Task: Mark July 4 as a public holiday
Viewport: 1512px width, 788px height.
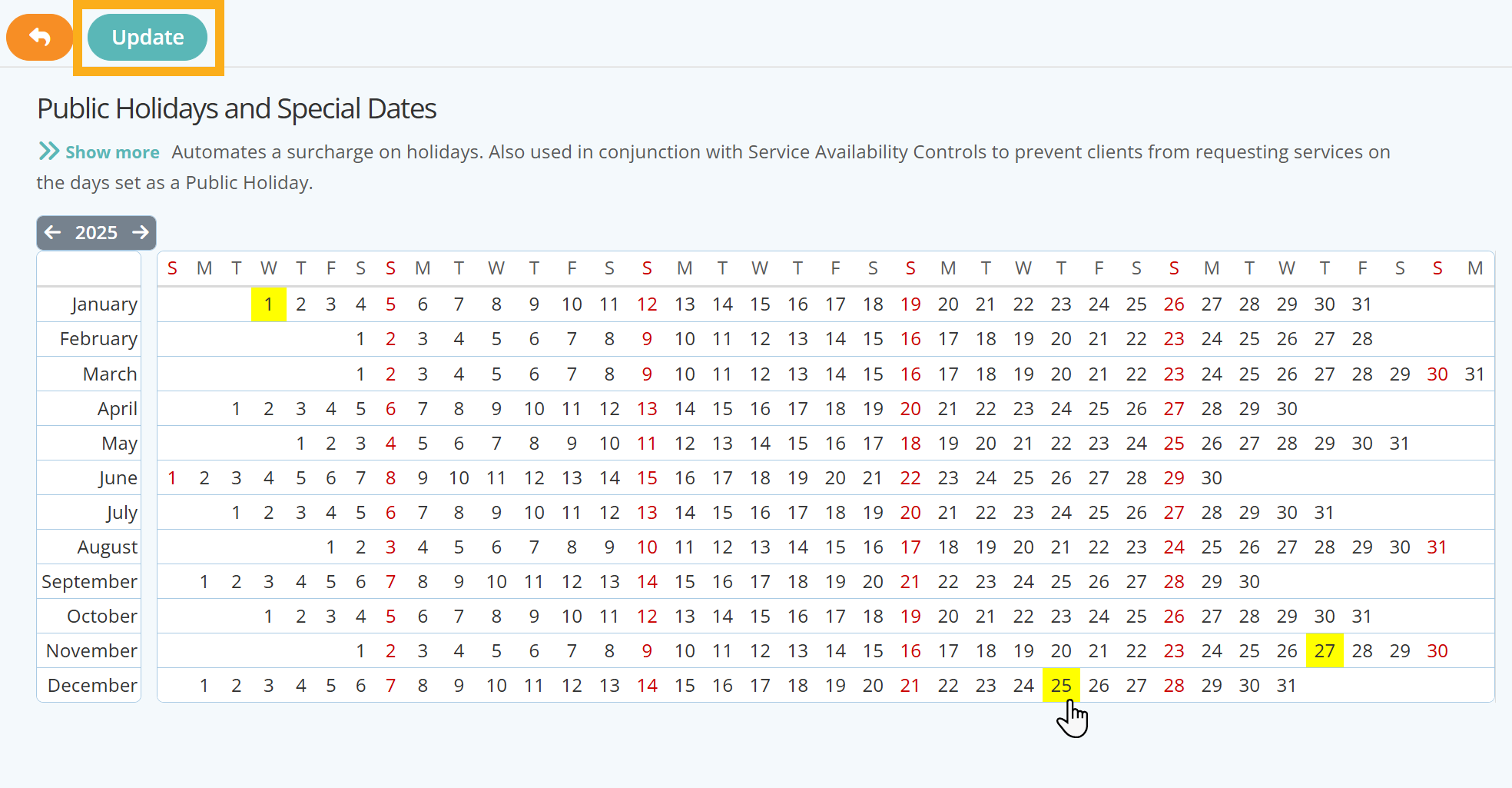Action: pyautogui.click(x=330, y=512)
